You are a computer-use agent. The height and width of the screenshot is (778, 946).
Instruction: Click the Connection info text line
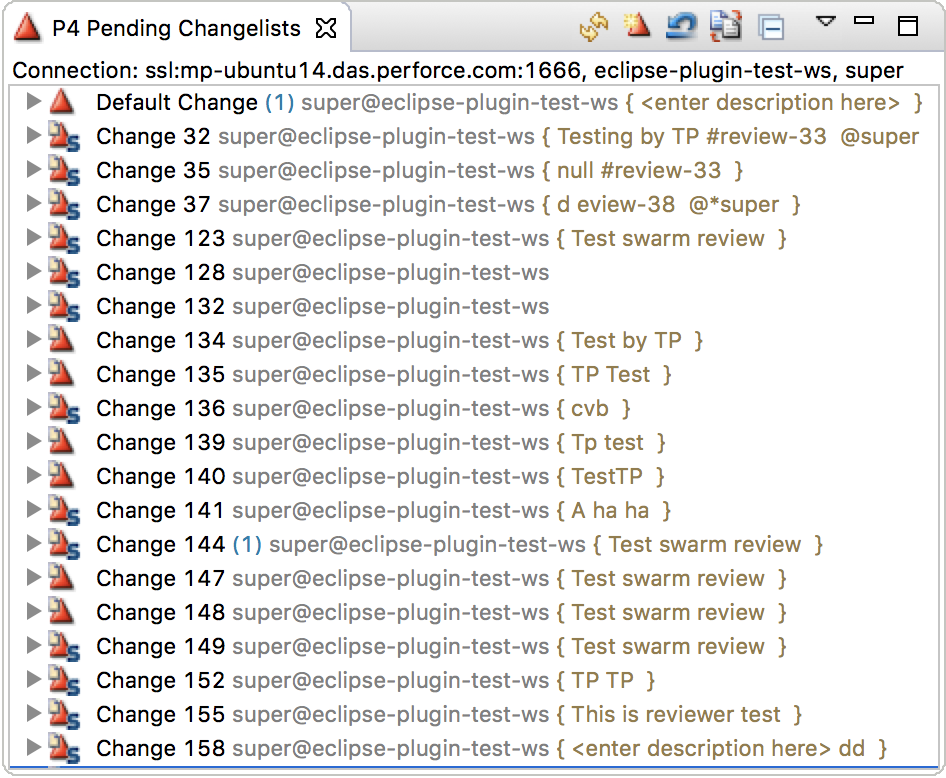[458, 70]
